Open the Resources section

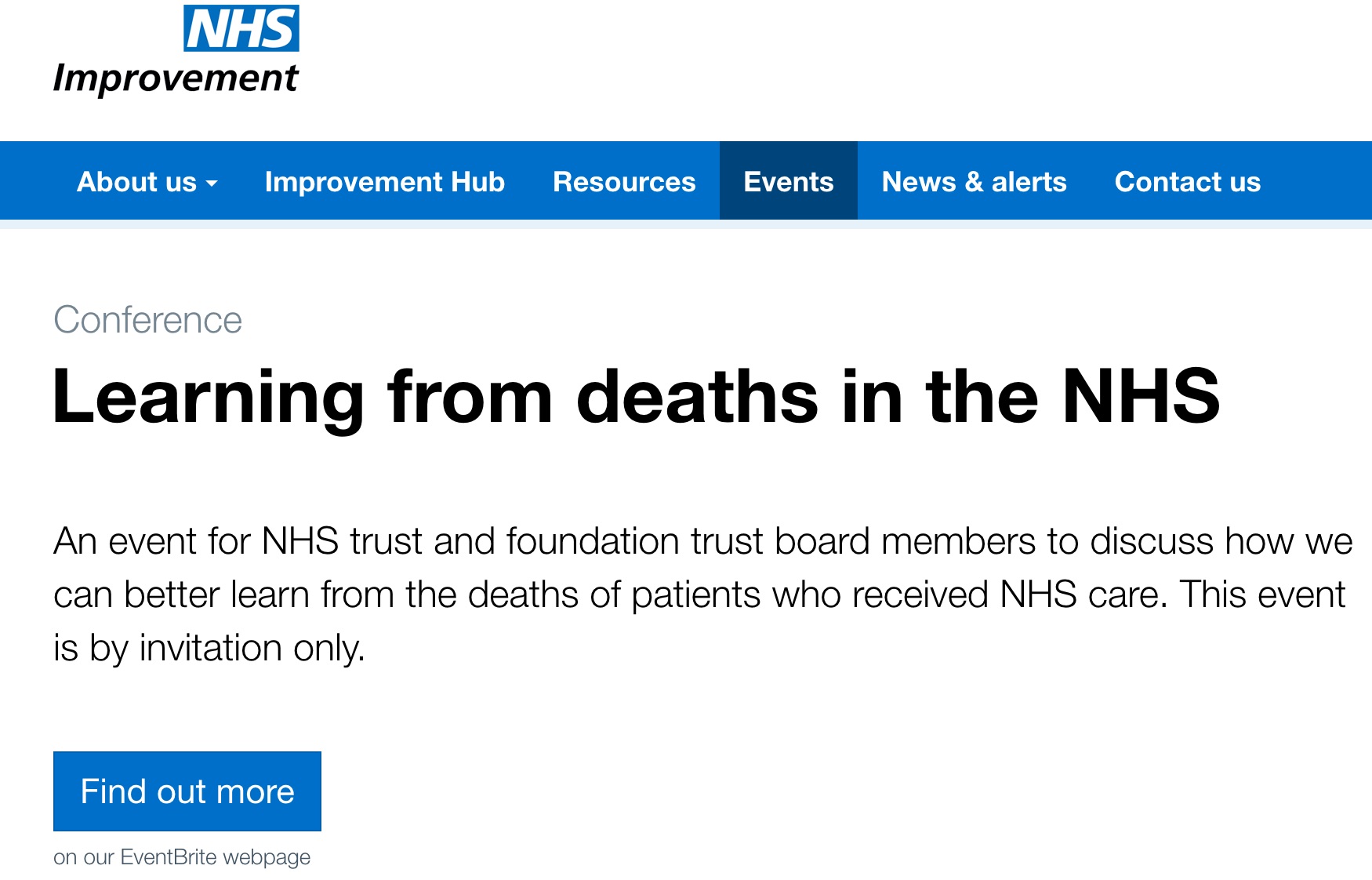point(624,182)
